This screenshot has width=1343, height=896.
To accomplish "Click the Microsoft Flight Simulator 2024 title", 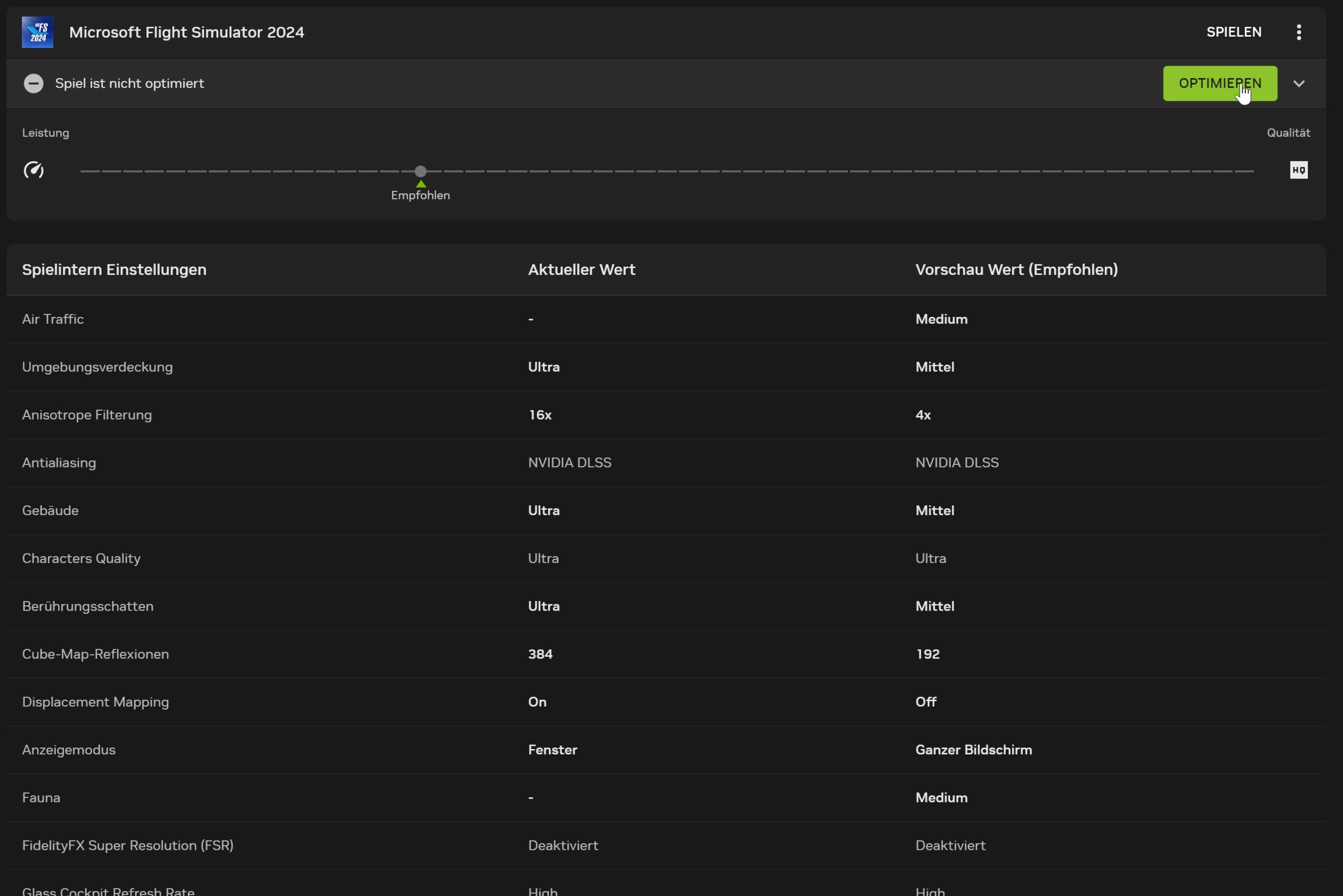I will coord(186,32).
